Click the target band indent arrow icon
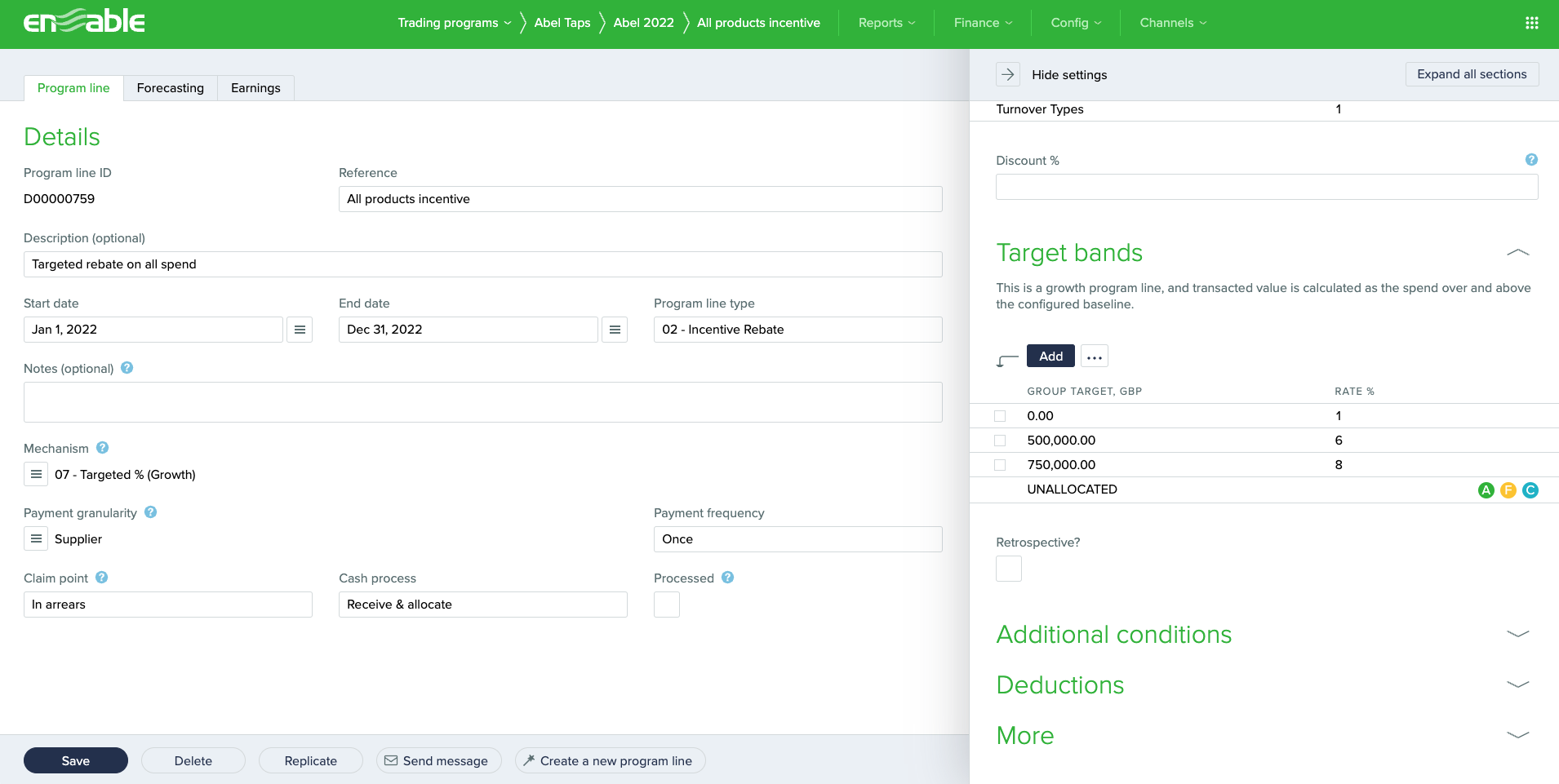 point(1007,360)
